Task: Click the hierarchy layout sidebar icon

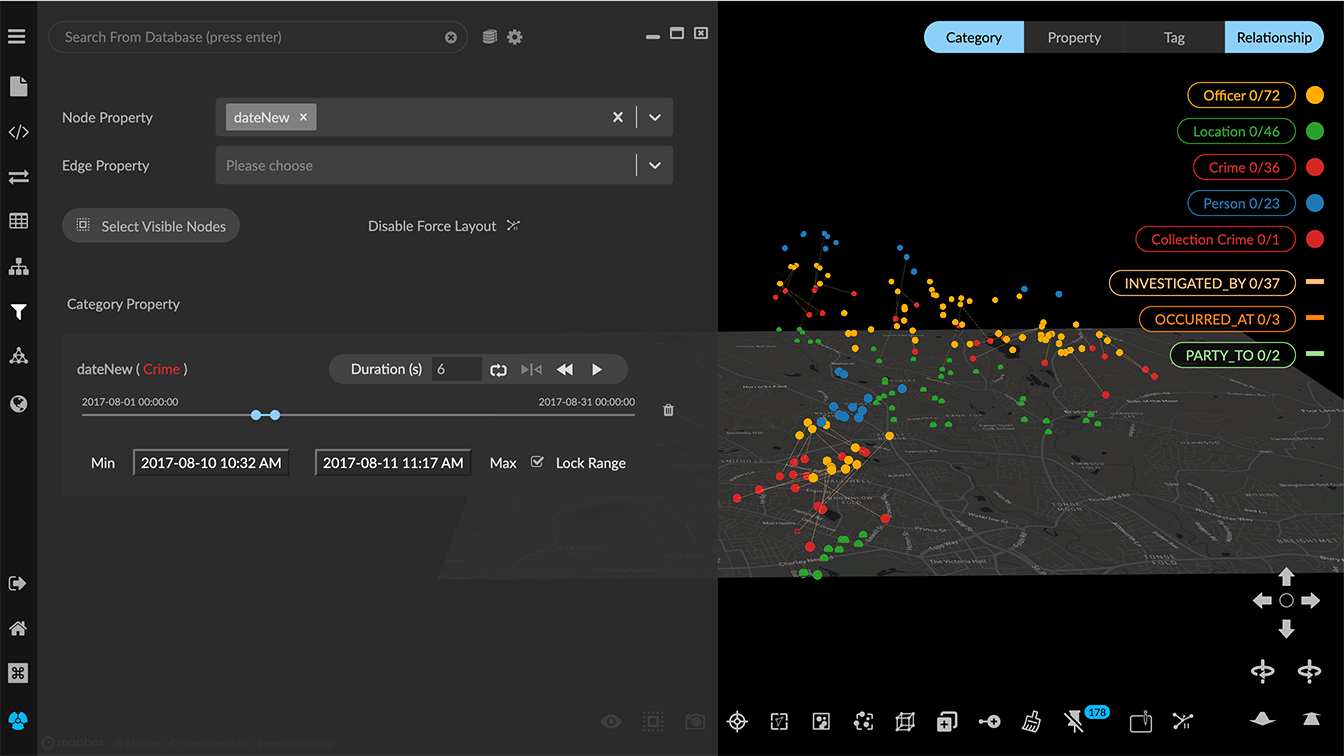Action: [18, 267]
